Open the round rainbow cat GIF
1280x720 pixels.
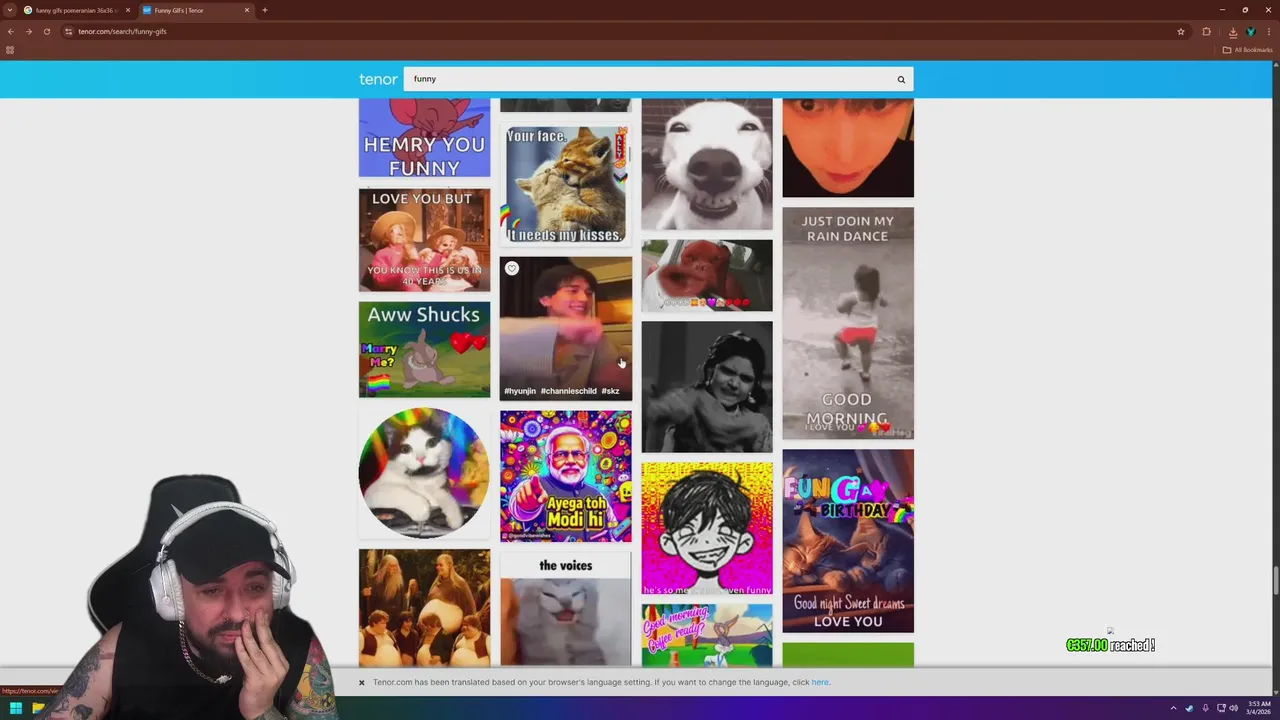pos(424,472)
